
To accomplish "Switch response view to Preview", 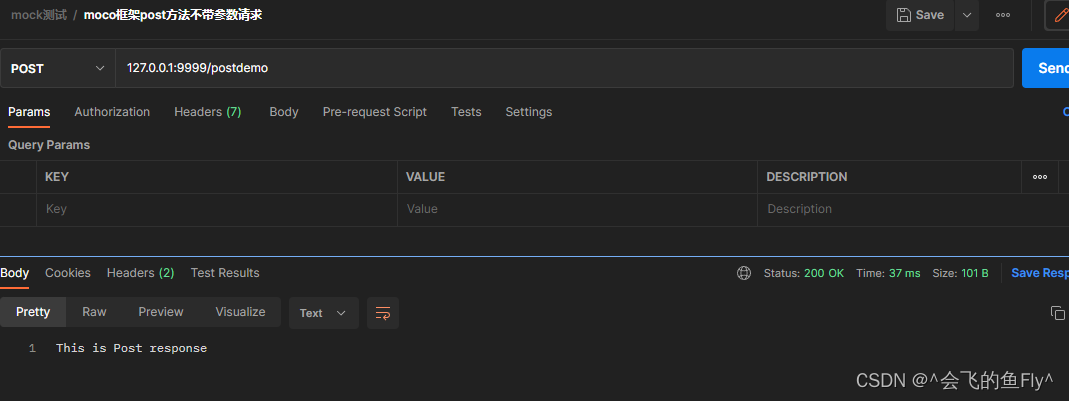I will (161, 312).
